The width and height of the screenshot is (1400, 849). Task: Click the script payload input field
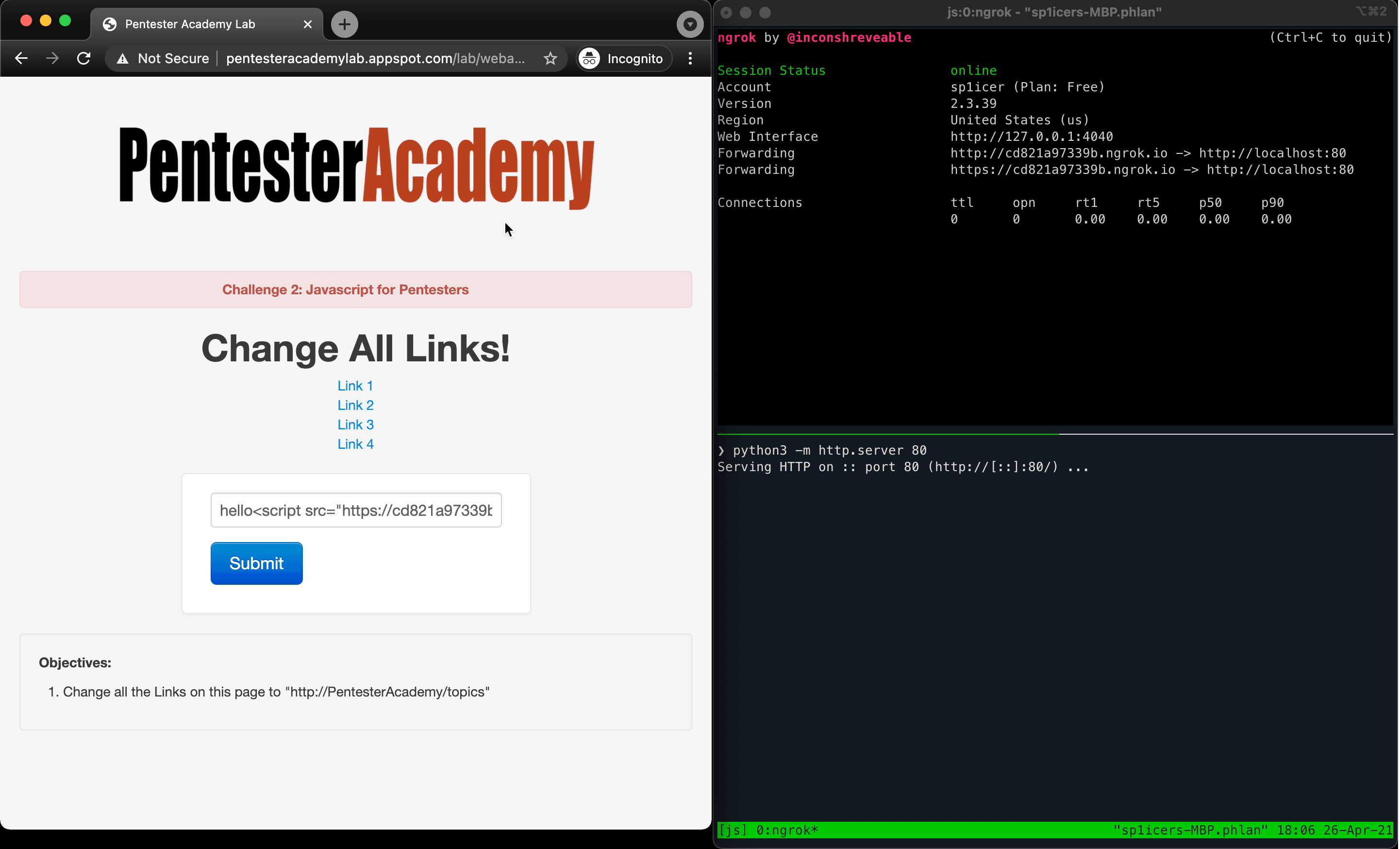pyautogui.click(x=356, y=510)
